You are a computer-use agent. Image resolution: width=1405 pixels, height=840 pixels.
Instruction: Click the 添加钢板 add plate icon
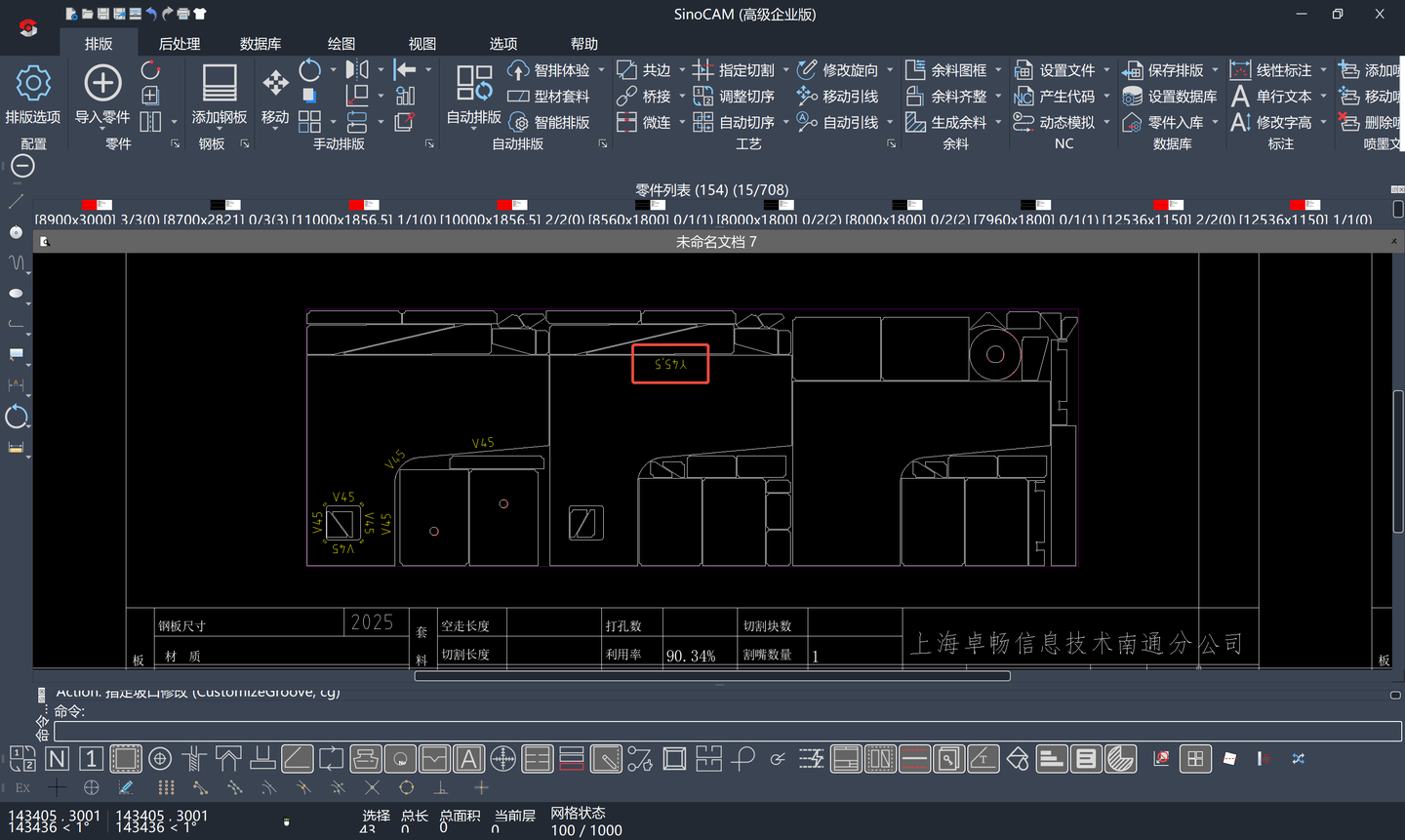click(x=220, y=84)
